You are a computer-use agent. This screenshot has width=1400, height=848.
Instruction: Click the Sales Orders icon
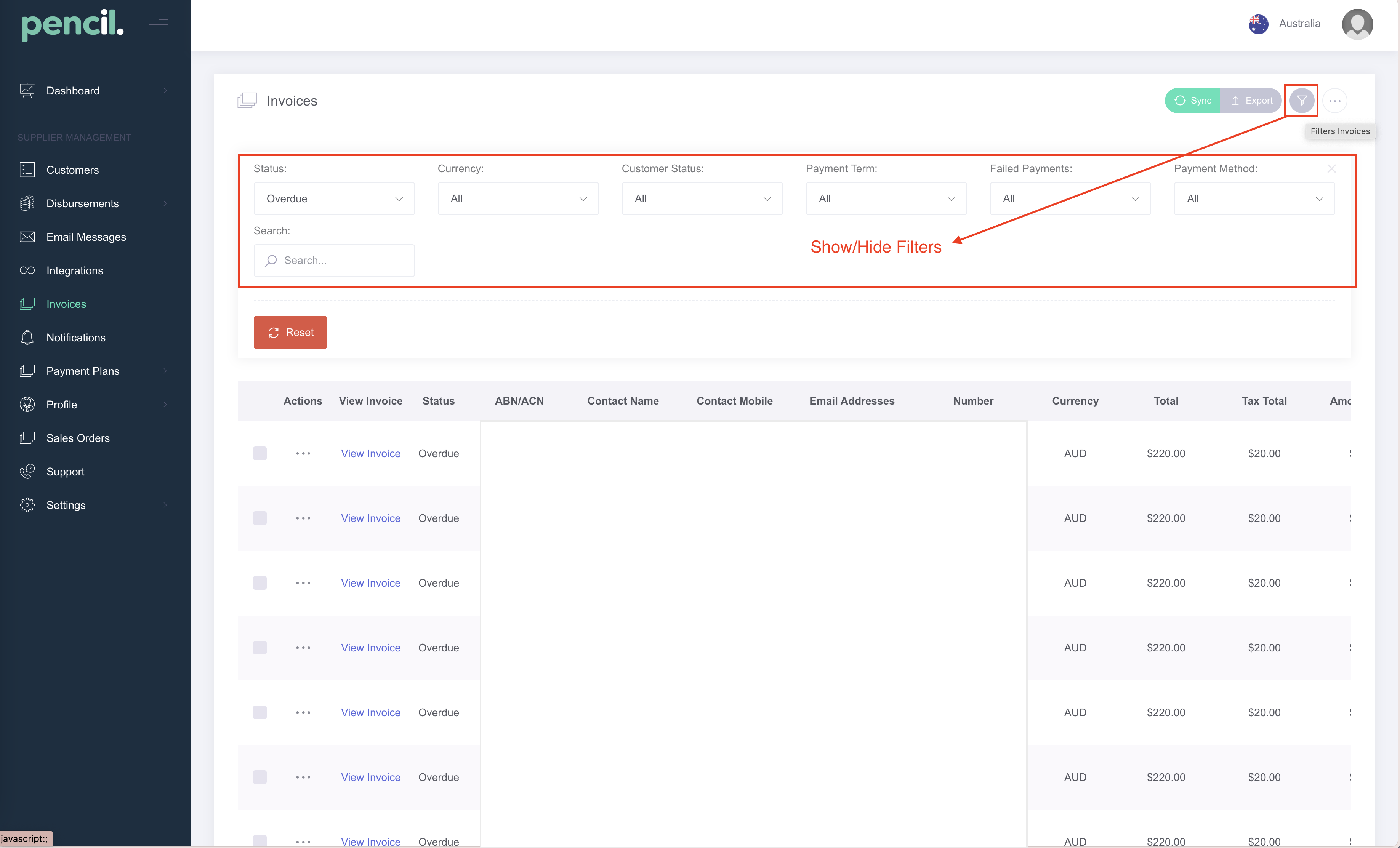pos(27,438)
